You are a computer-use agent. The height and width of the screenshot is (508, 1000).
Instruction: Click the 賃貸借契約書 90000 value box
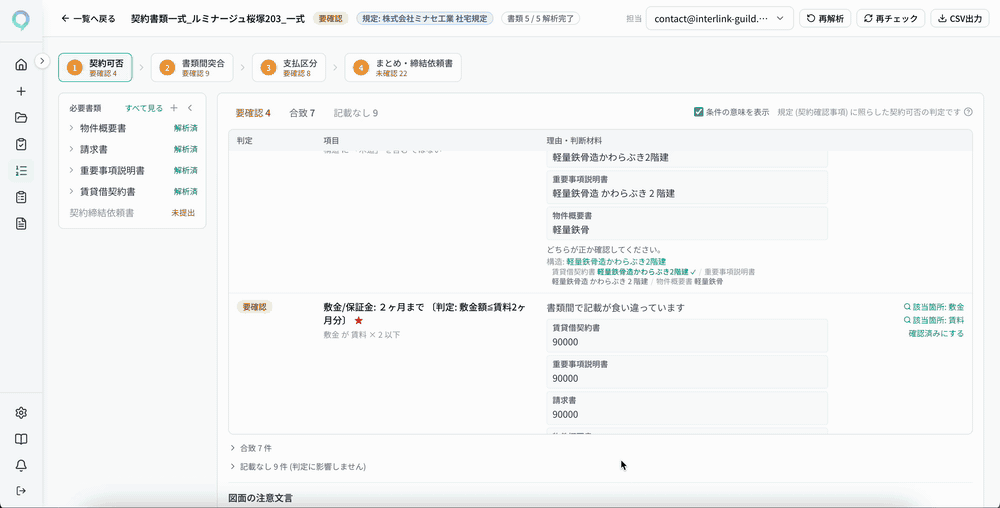(687, 335)
